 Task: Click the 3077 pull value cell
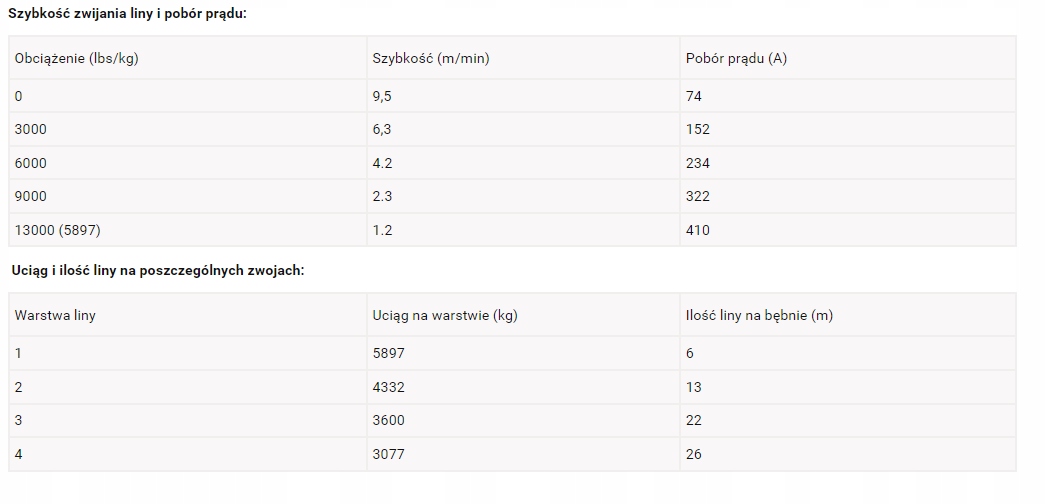[x=388, y=454]
